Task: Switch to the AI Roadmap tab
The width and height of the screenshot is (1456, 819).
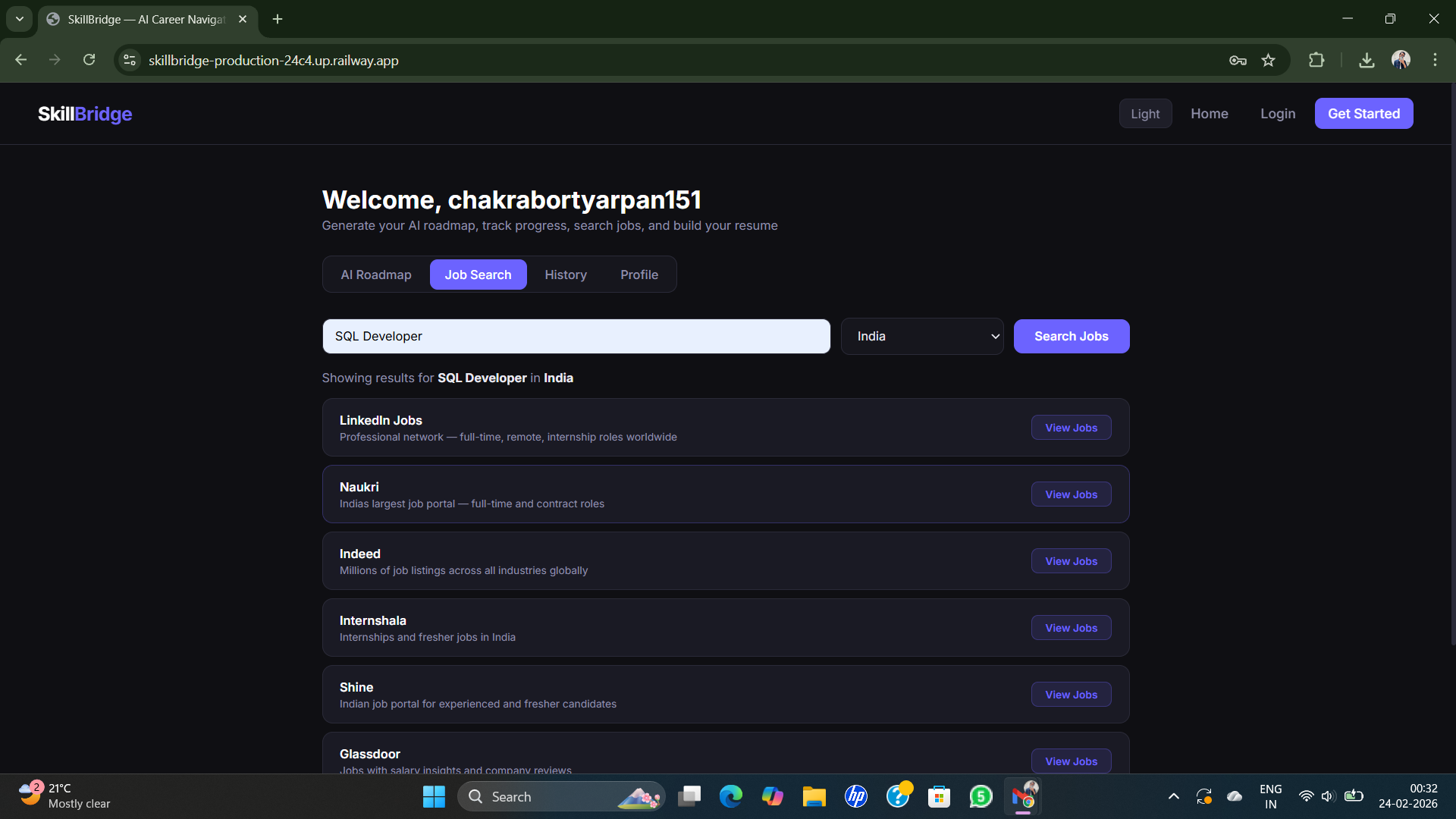Action: point(376,275)
